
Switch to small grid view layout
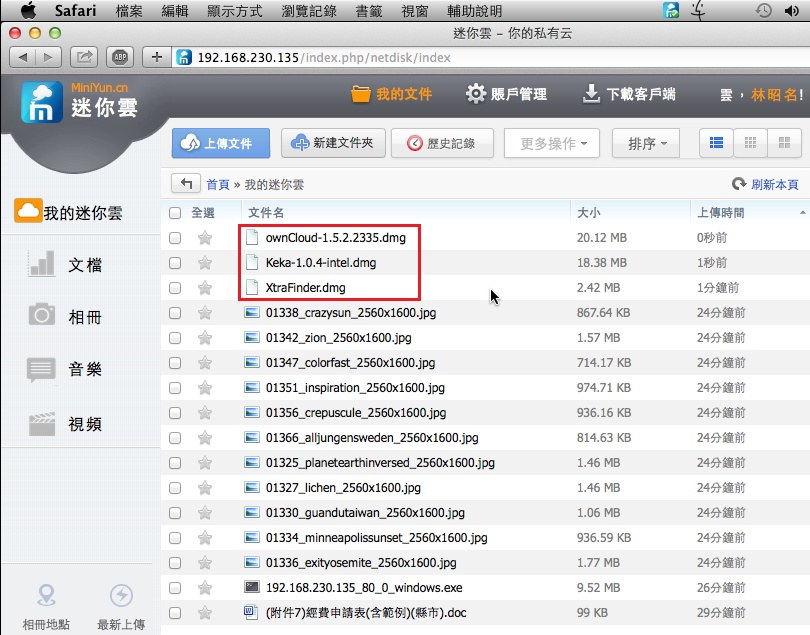tap(750, 143)
